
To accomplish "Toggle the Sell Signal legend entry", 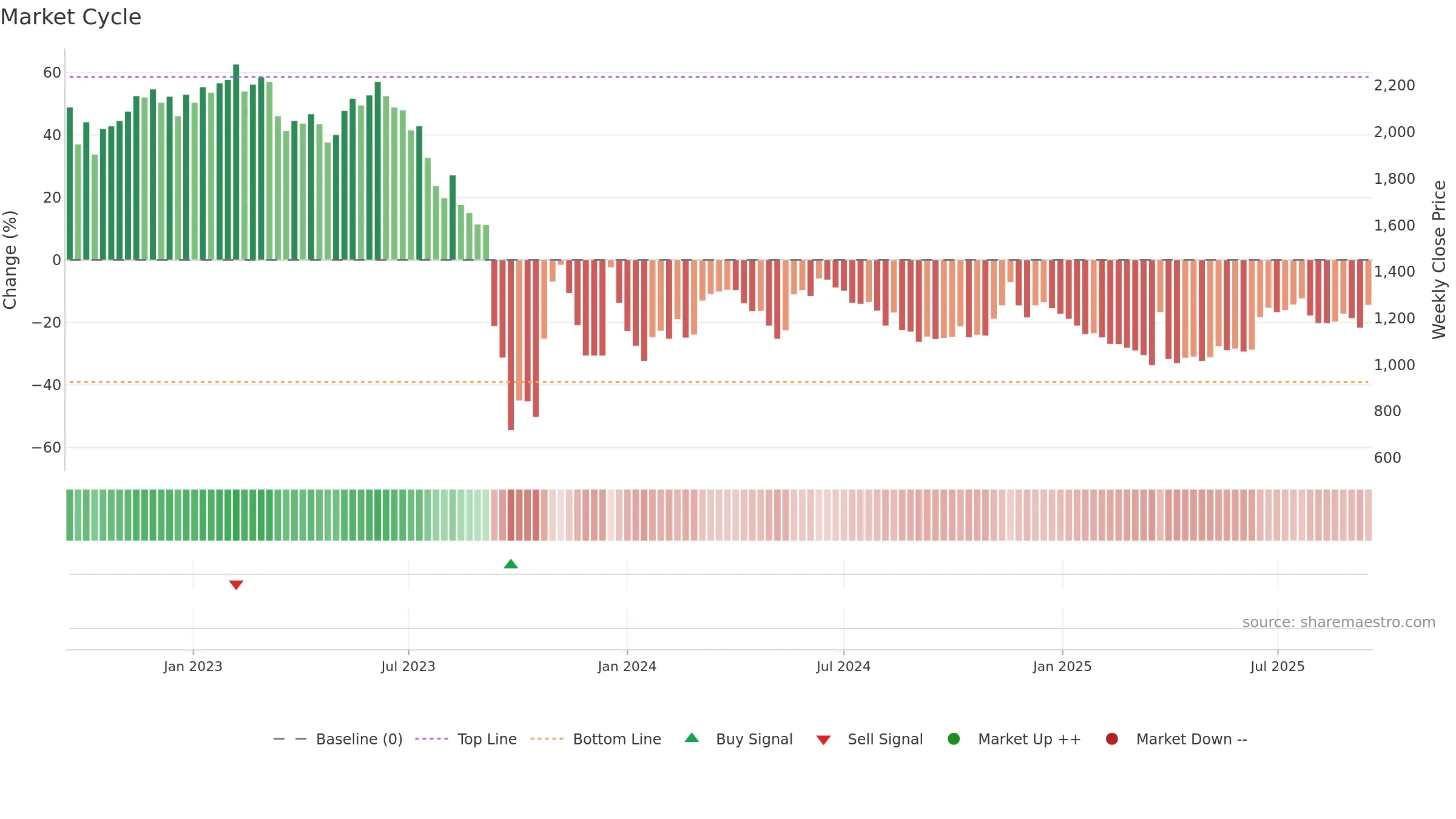I will pos(869,739).
